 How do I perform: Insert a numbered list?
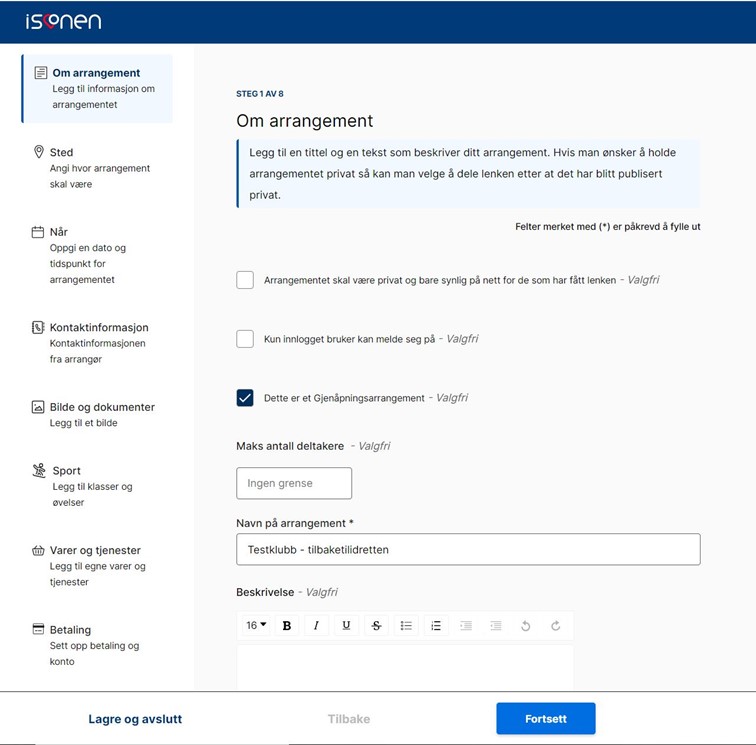(436, 625)
